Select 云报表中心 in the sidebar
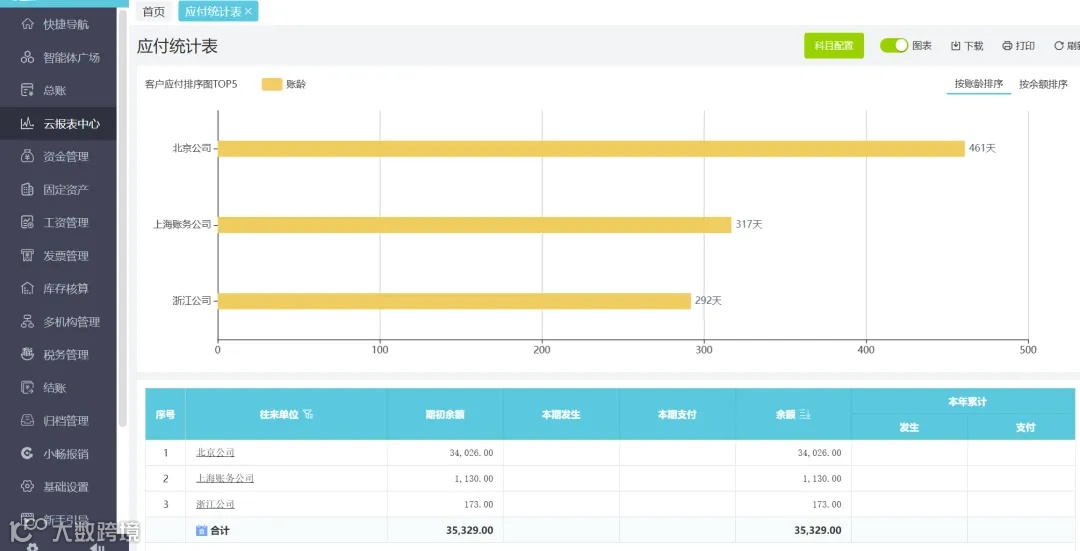Viewport: 1080px width, 551px height. 58,123
